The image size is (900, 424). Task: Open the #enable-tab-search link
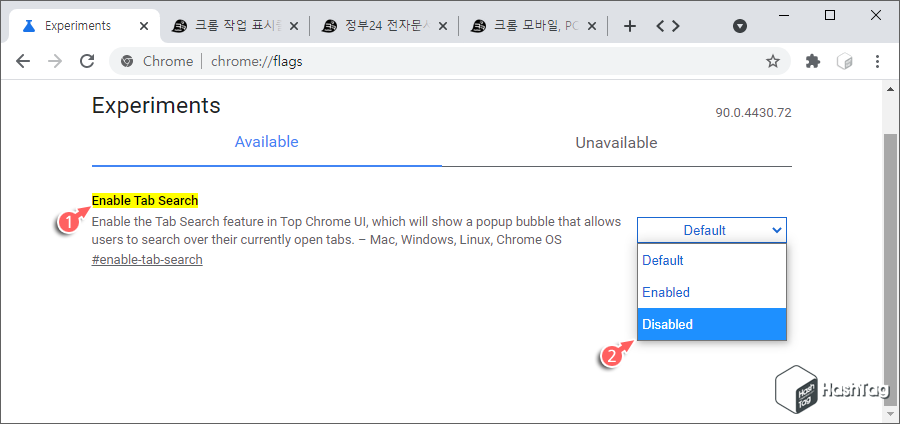[147, 260]
